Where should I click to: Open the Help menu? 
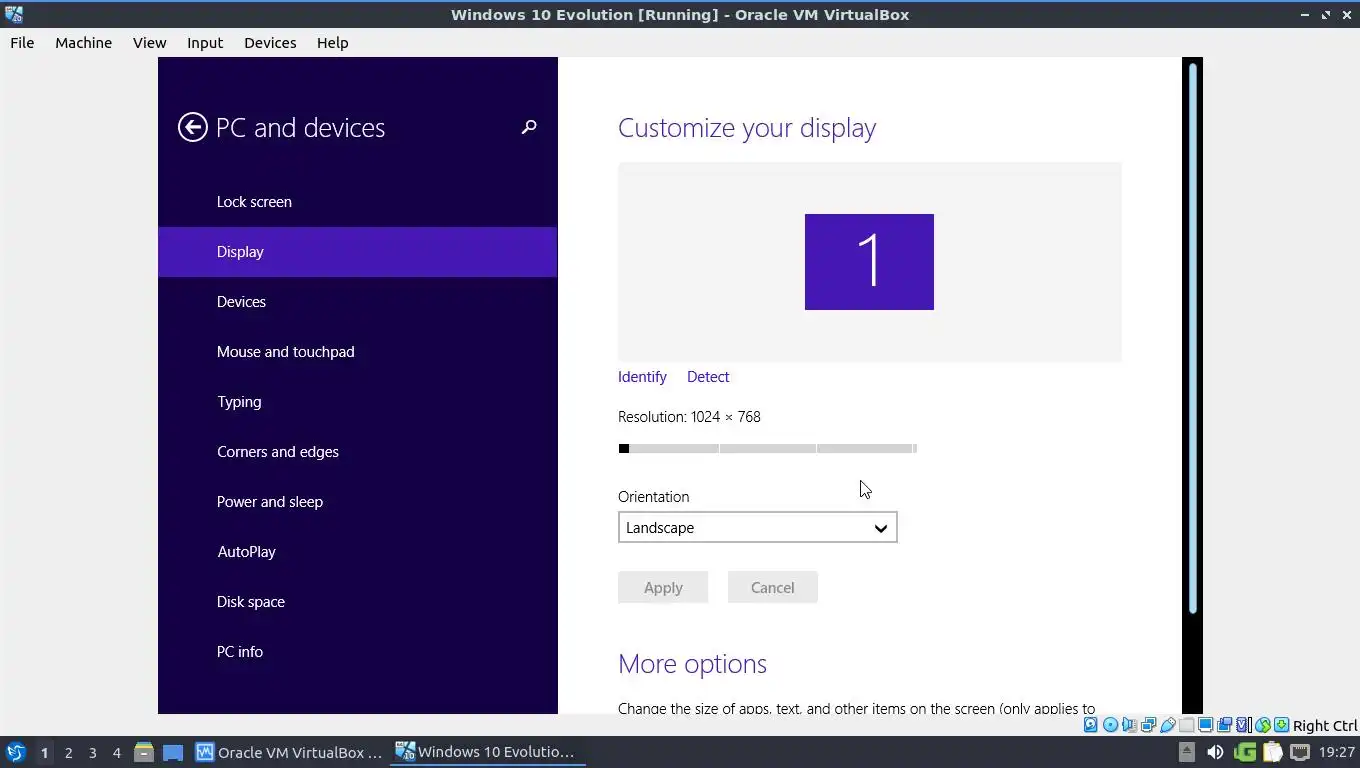[x=332, y=42]
